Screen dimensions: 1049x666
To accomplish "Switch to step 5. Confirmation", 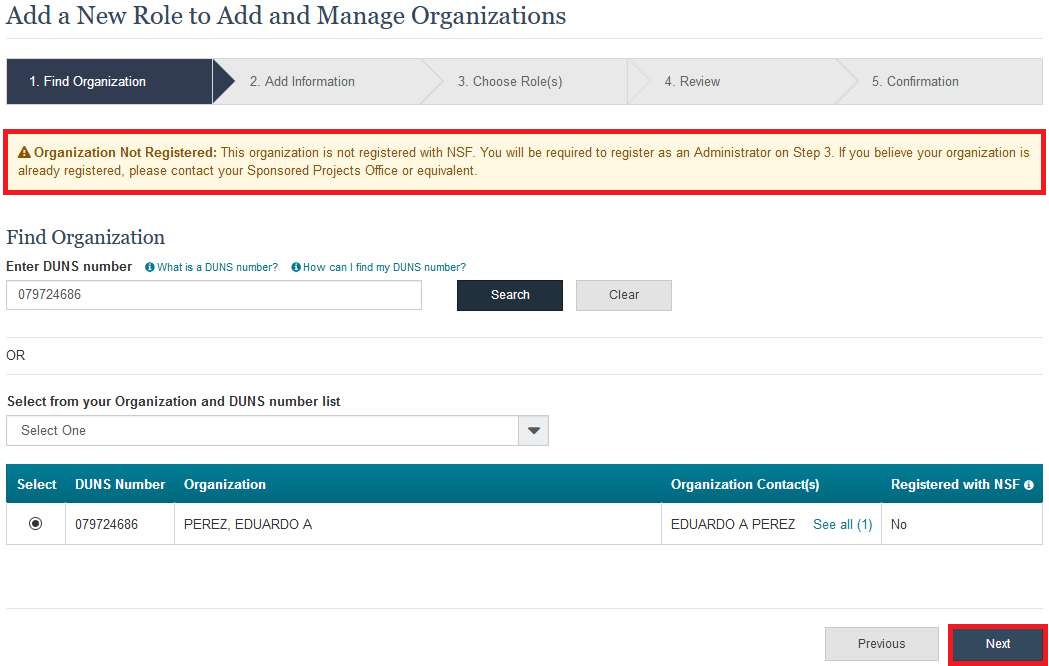I will click(x=915, y=82).
